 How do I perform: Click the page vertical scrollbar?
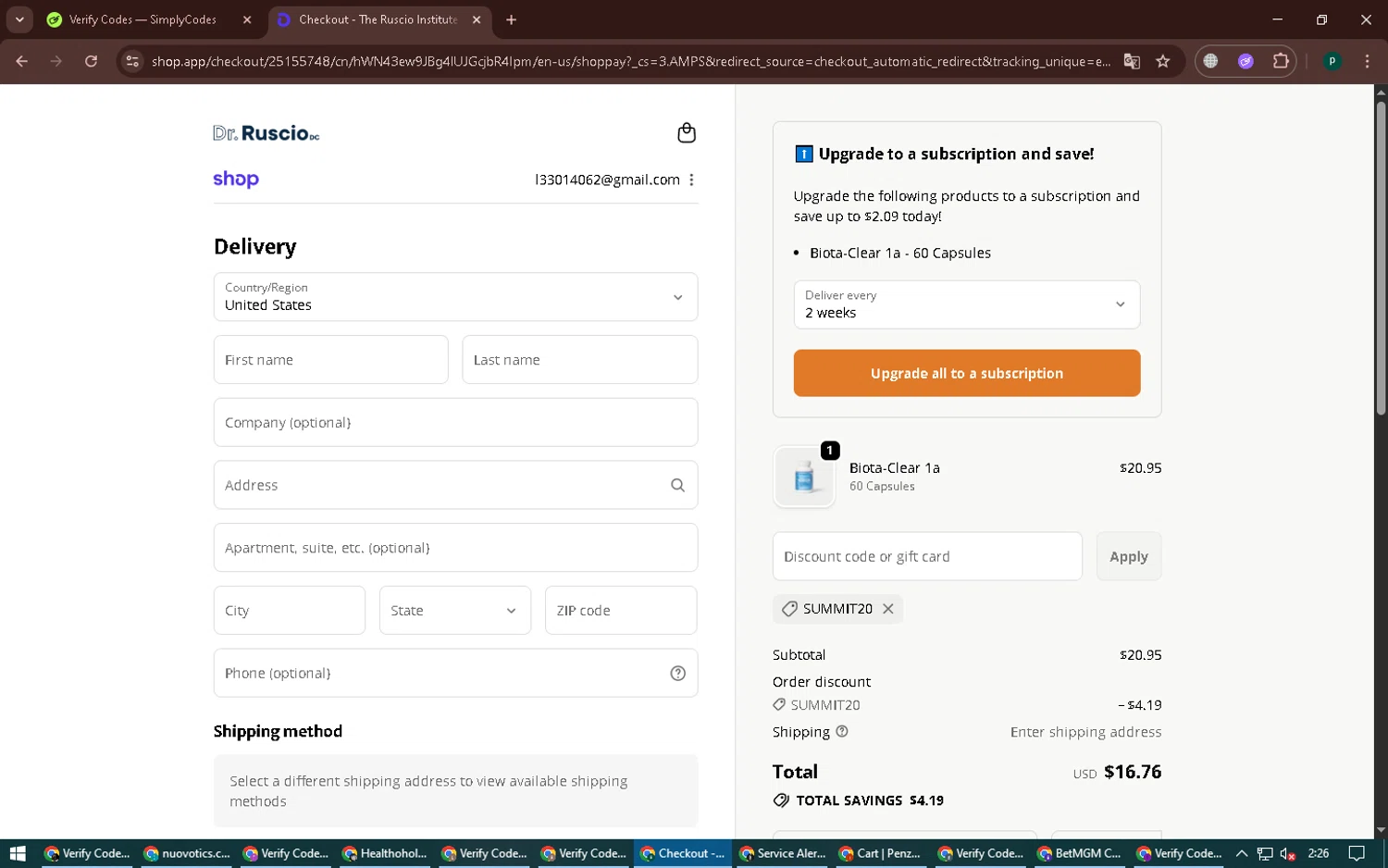tap(1381, 257)
